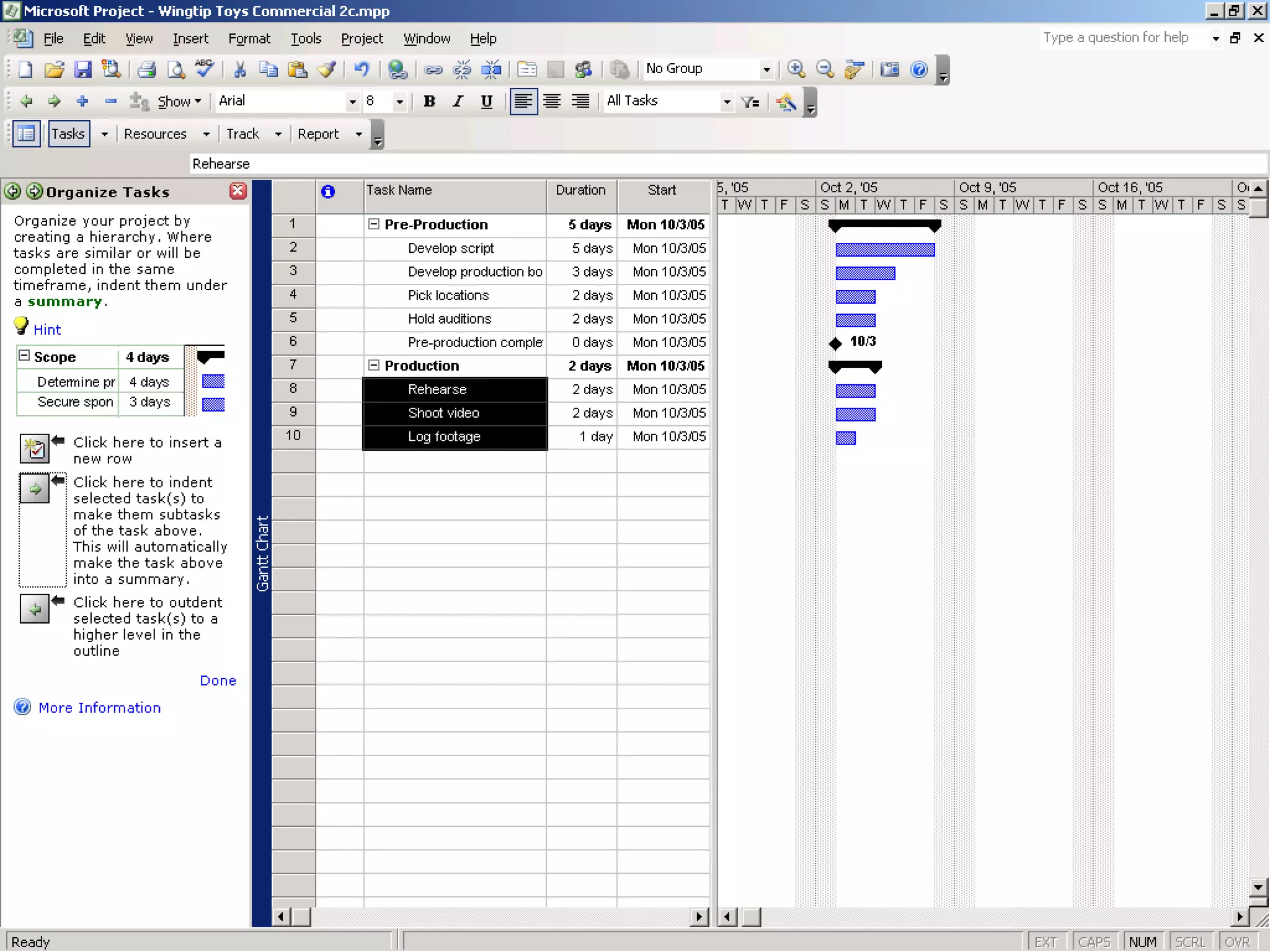Click the Go To Selected Task icon
Screen dimensions: 1270x952
click(x=855, y=69)
